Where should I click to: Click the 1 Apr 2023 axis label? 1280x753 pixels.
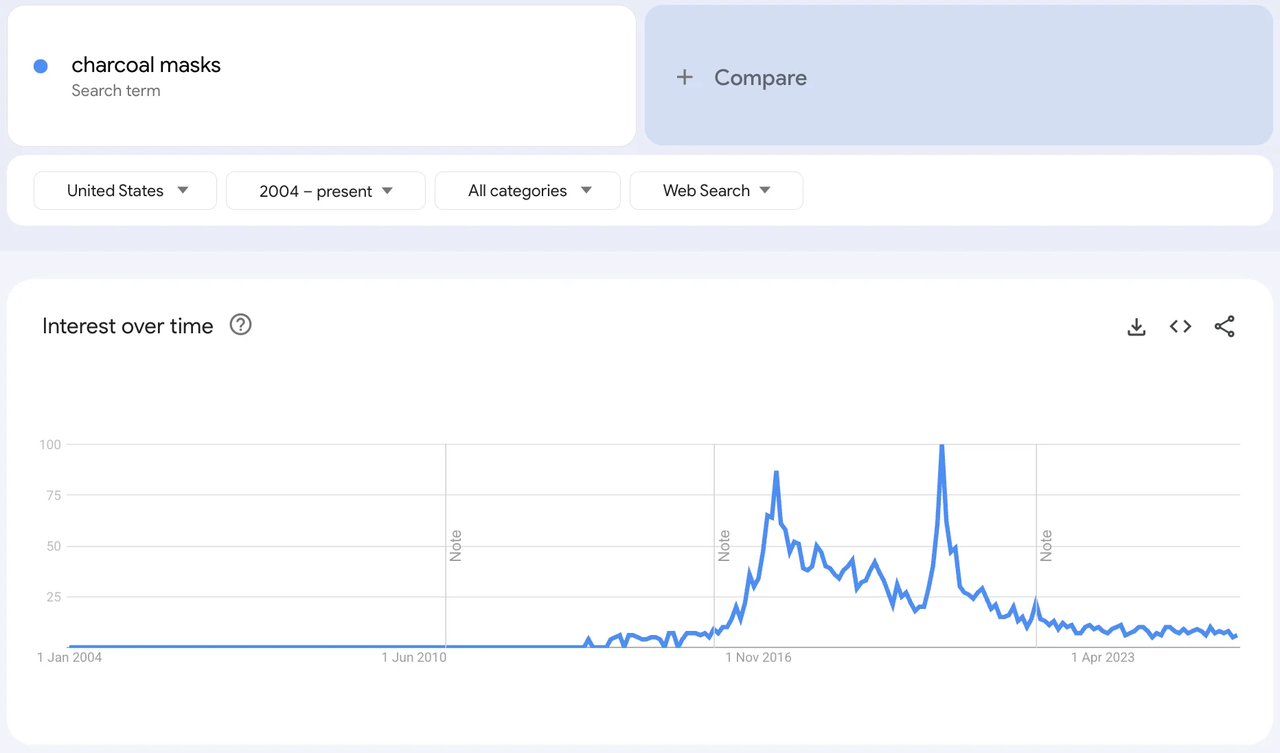pyautogui.click(x=1103, y=657)
